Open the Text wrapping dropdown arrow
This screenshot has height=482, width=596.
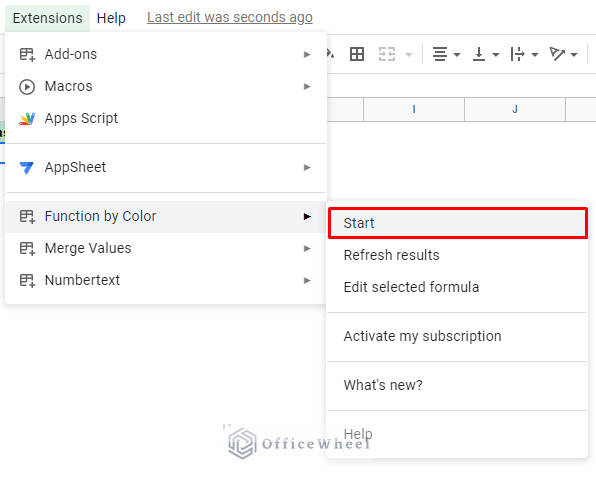point(535,55)
